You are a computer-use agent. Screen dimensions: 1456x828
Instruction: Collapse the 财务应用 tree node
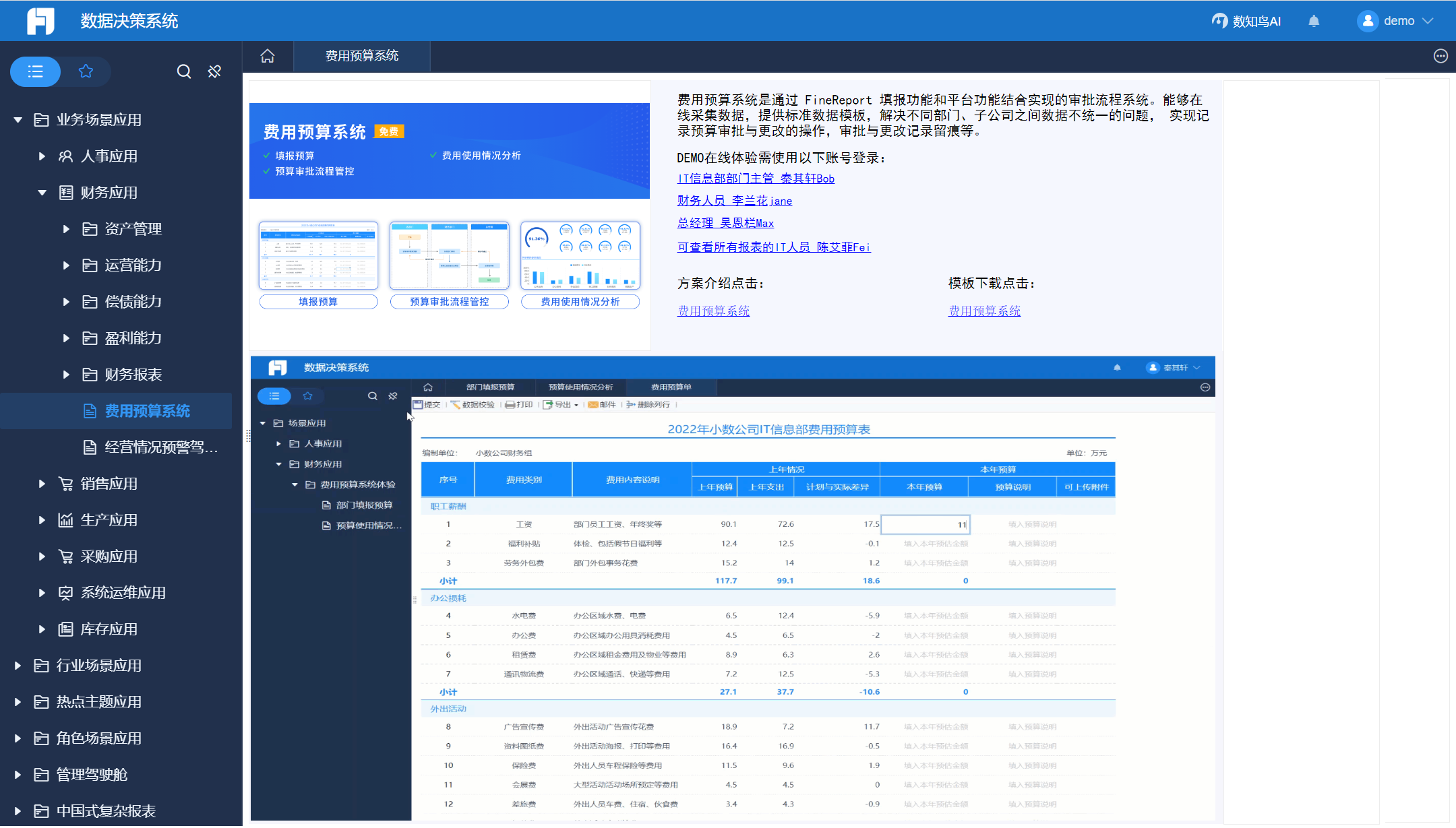pyautogui.click(x=42, y=193)
